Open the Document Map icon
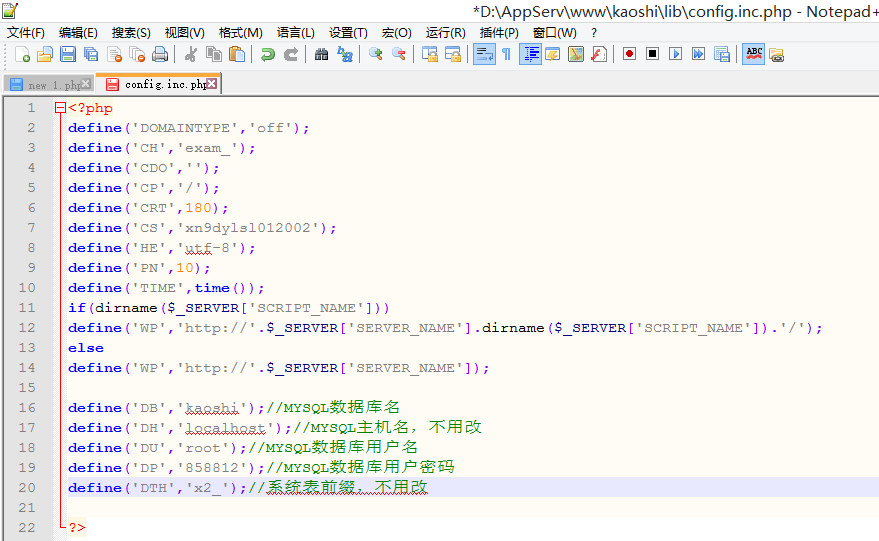Screen dimensions: 879x541 point(576,54)
